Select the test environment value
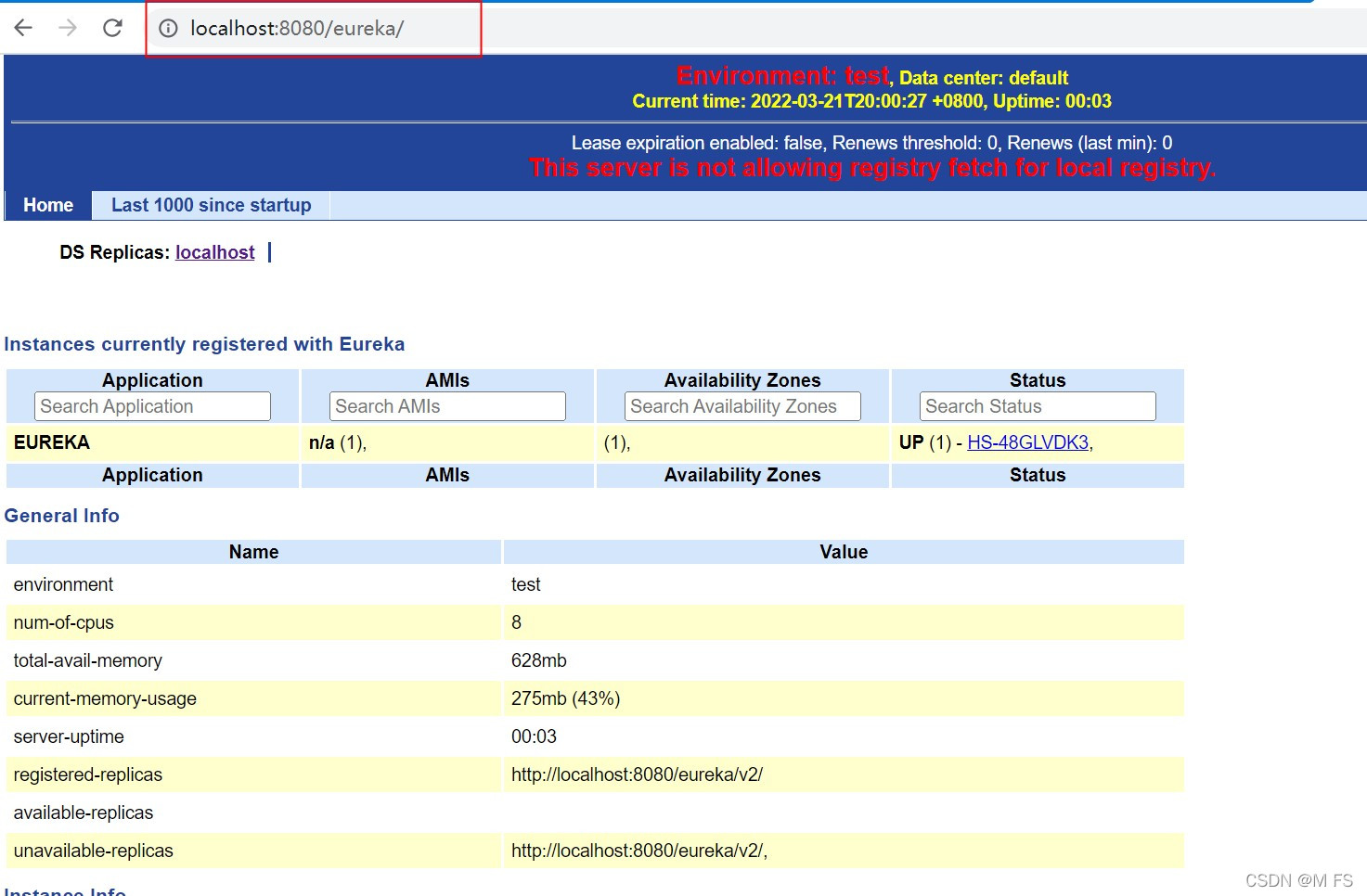 tap(525, 584)
